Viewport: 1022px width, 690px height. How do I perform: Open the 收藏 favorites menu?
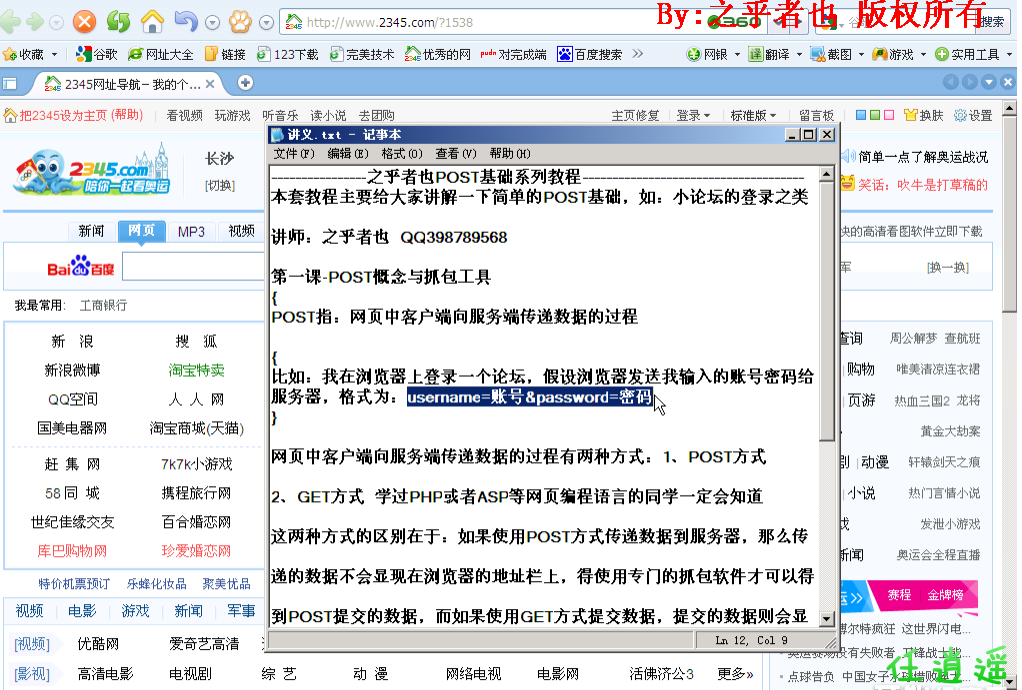click(30, 55)
